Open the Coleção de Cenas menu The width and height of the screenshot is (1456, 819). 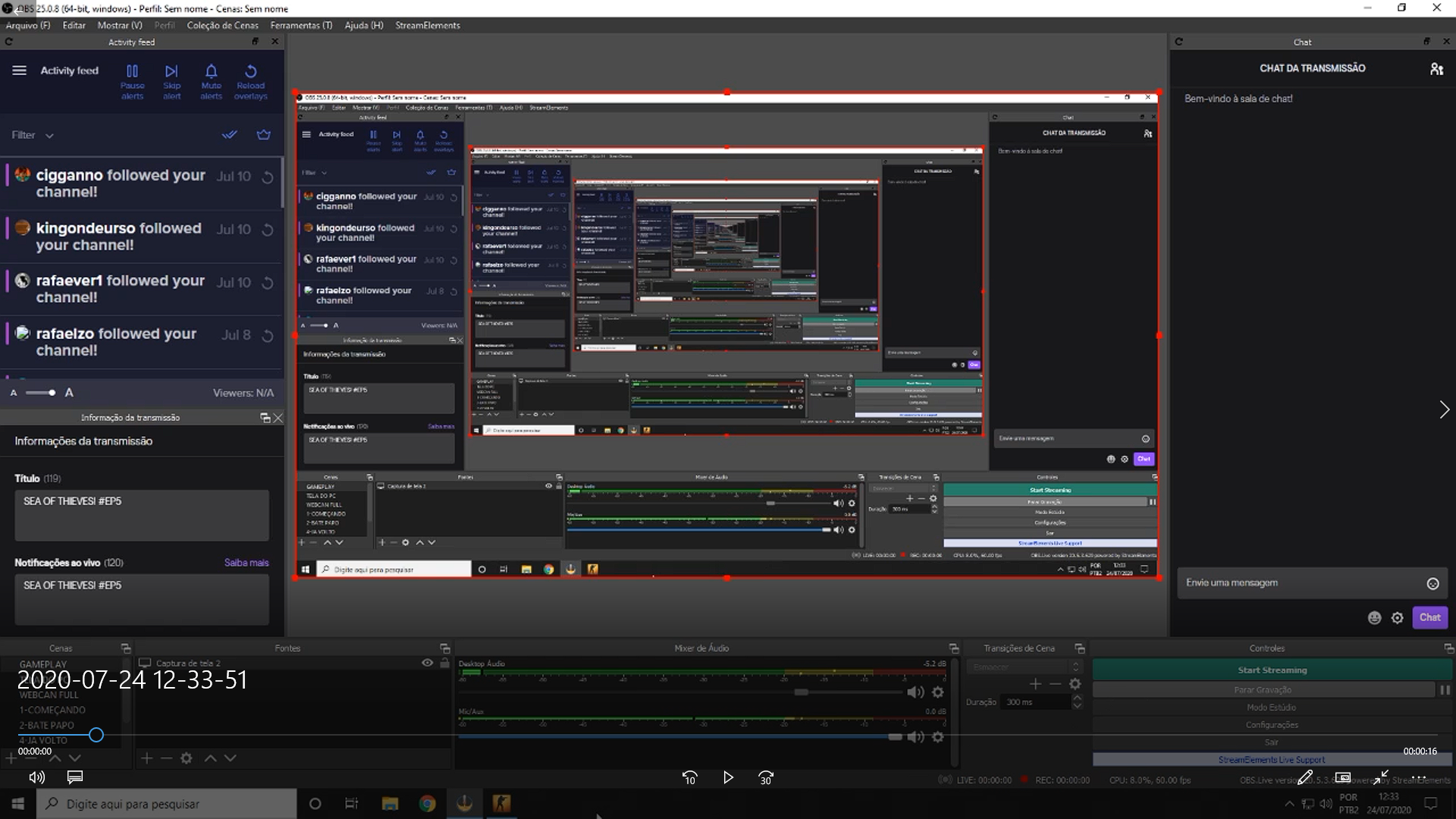tap(222, 25)
